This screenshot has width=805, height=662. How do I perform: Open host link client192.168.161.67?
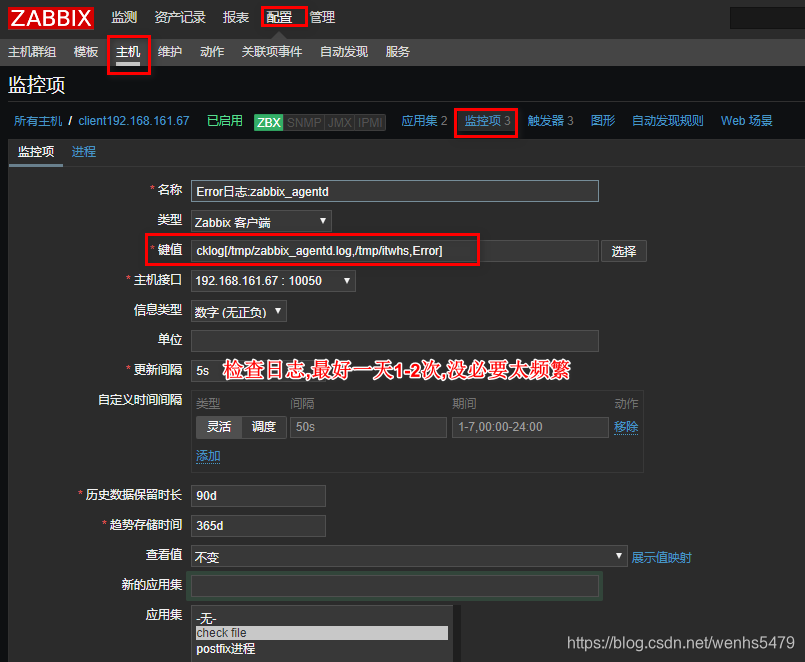(134, 121)
